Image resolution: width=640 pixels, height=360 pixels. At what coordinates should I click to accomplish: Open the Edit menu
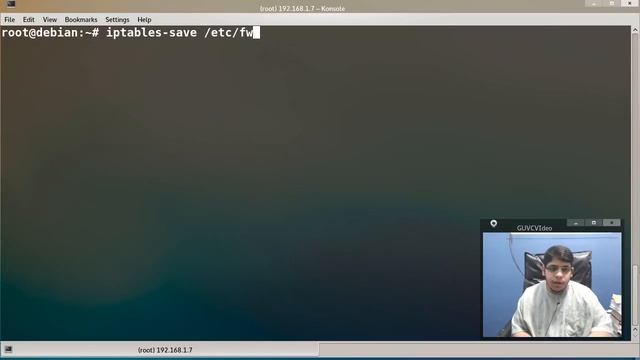29,20
